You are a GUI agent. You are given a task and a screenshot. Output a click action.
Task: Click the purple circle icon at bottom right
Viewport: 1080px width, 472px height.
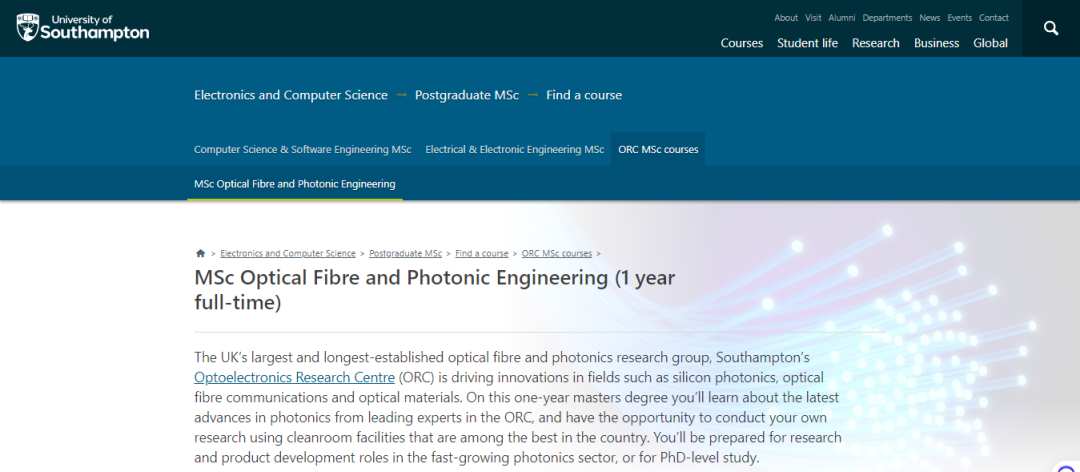click(1066, 466)
